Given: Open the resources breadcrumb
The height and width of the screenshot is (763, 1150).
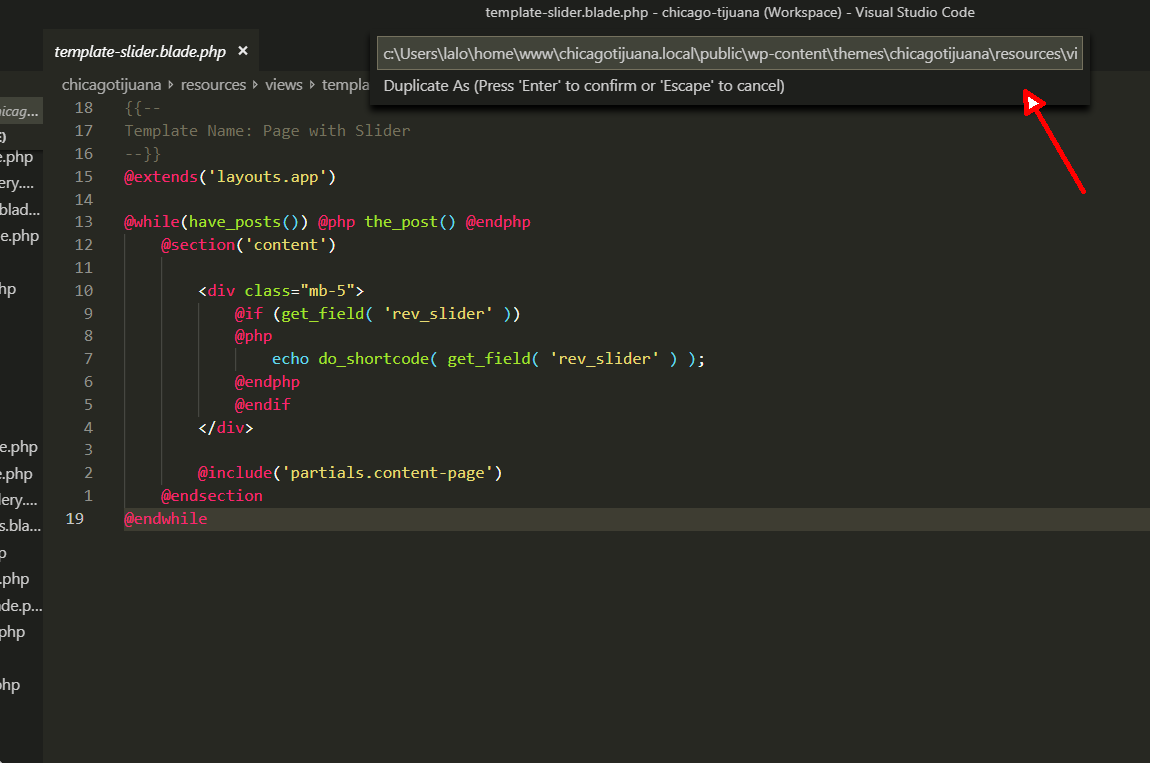Looking at the screenshot, I should (x=213, y=85).
